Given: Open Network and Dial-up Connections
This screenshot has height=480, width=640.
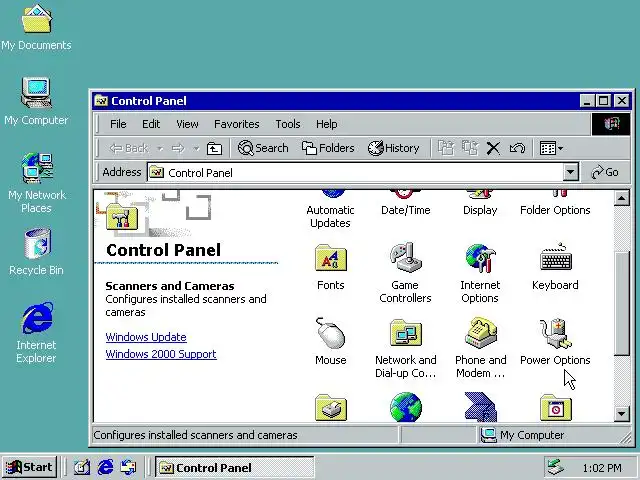Looking at the screenshot, I should pos(405,333).
